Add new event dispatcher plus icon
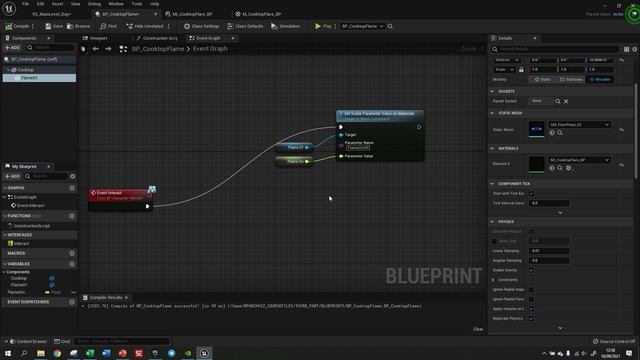 pos(72,302)
